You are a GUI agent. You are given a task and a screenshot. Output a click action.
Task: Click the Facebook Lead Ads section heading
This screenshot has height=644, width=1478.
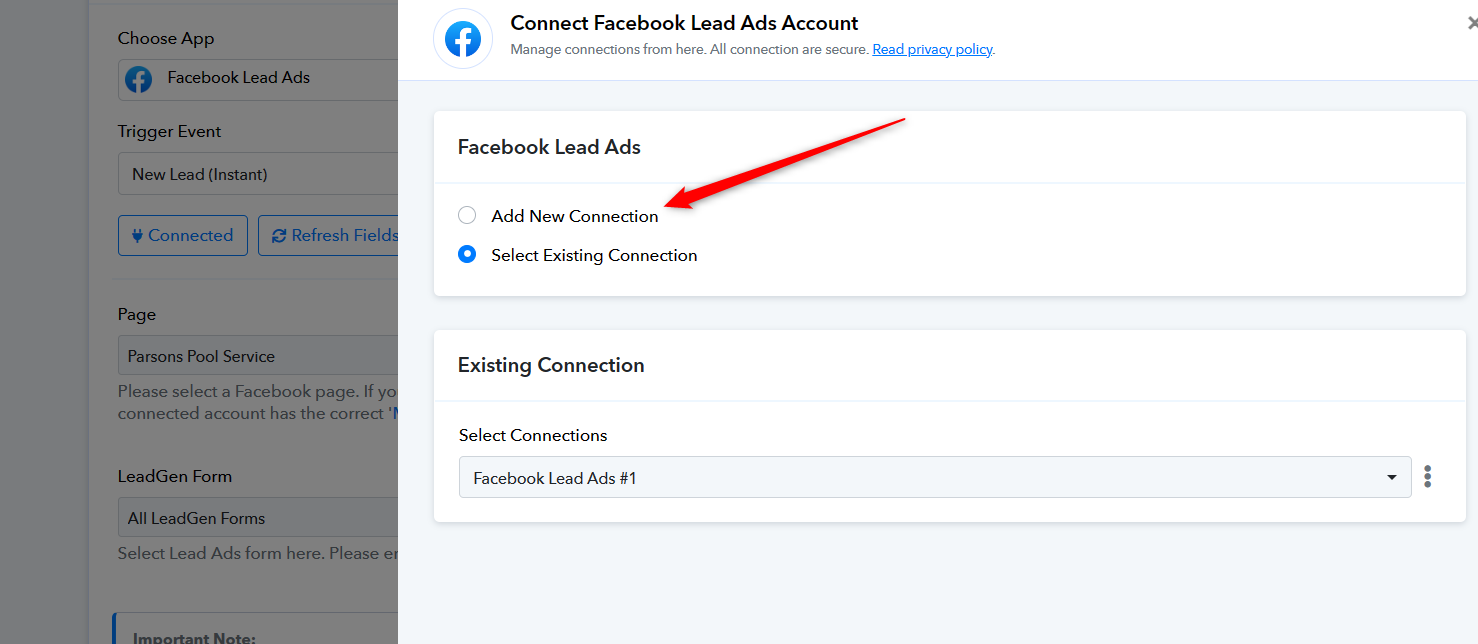pyautogui.click(x=549, y=147)
